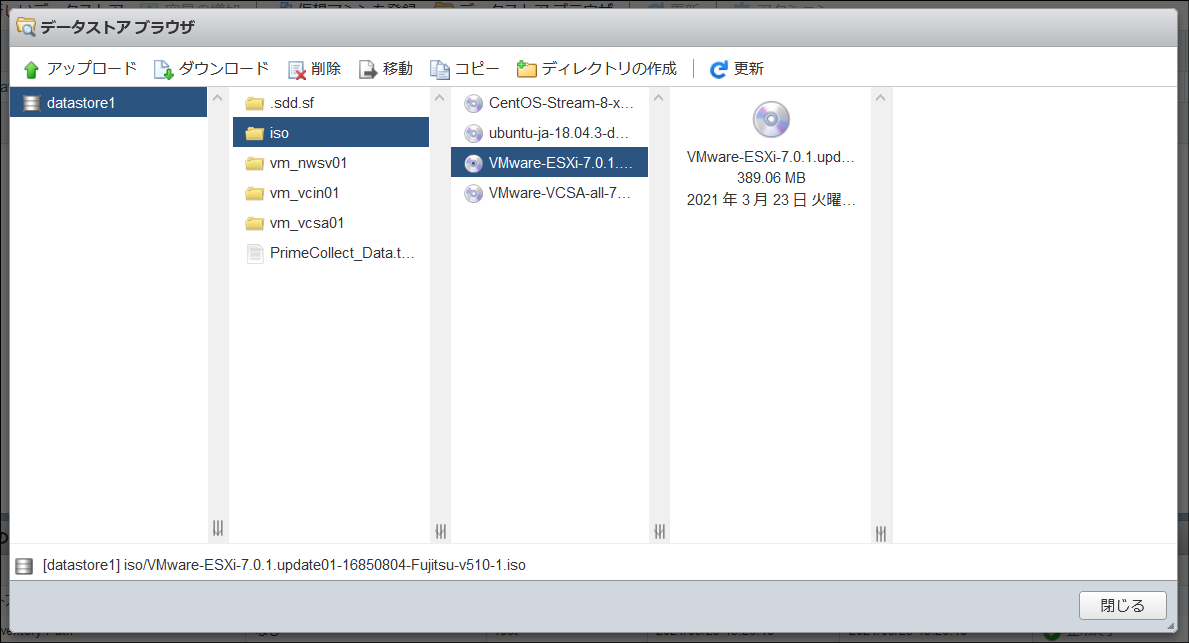The width and height of the screenshot is (1189, 643).
Task: Click the VMware-VCSA-all disc icon
Action: pos(473,193)
